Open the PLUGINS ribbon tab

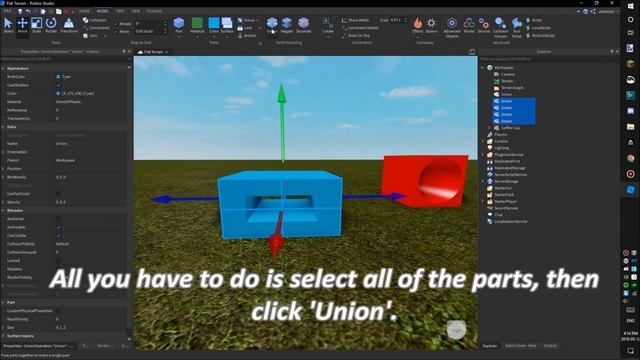154,11
